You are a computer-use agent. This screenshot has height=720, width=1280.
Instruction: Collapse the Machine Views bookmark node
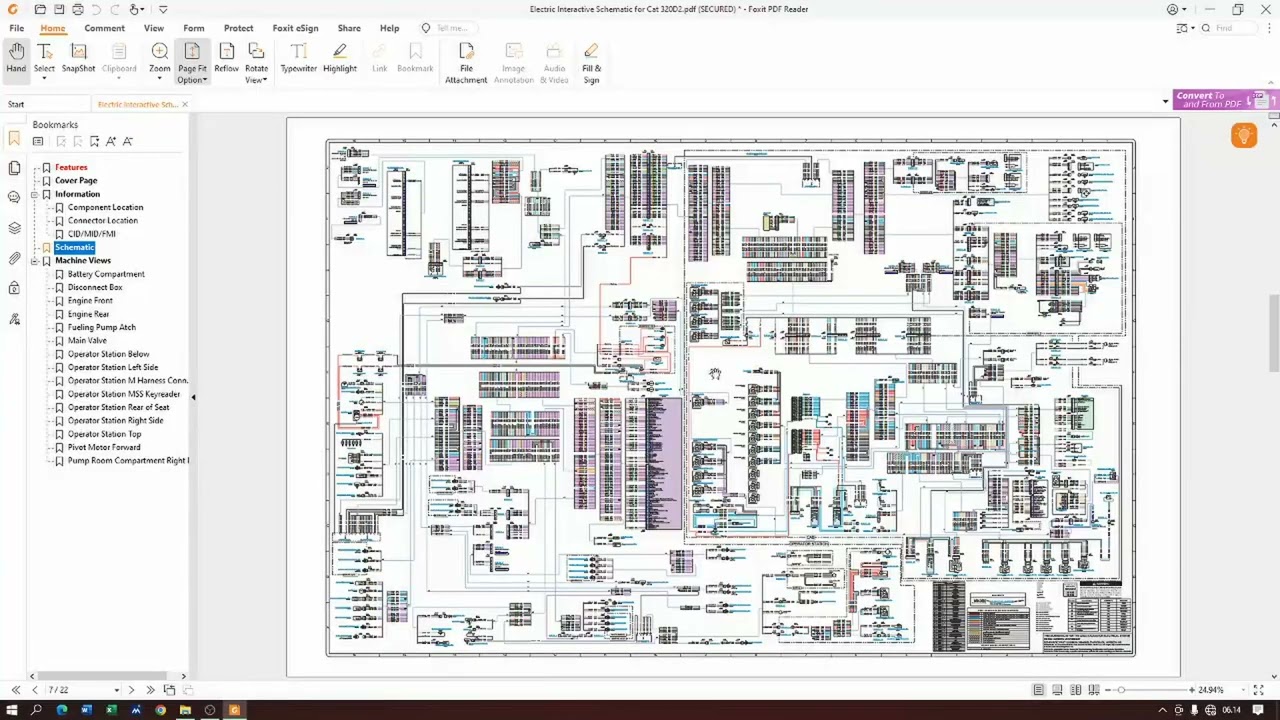pos(35,261)
